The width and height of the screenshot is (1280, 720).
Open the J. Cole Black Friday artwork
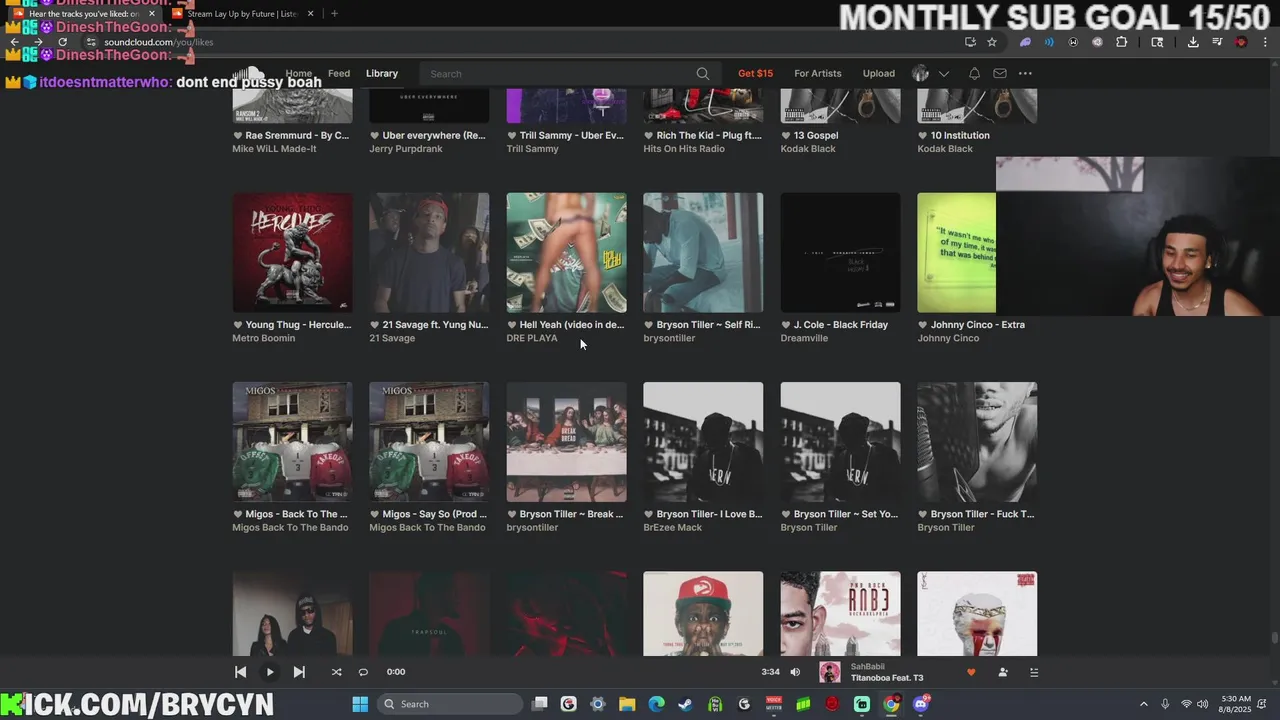pos(840,253)
